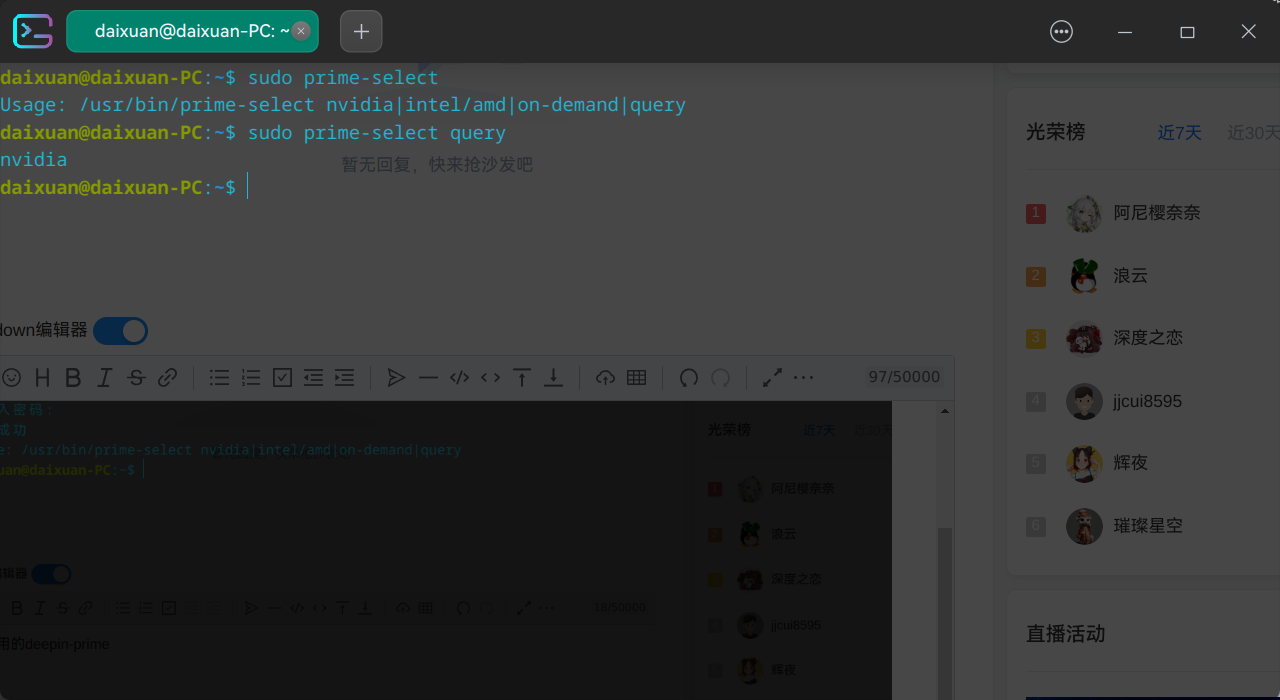Apply strikethrough formatting in the editor

click(x=136, y=377)
